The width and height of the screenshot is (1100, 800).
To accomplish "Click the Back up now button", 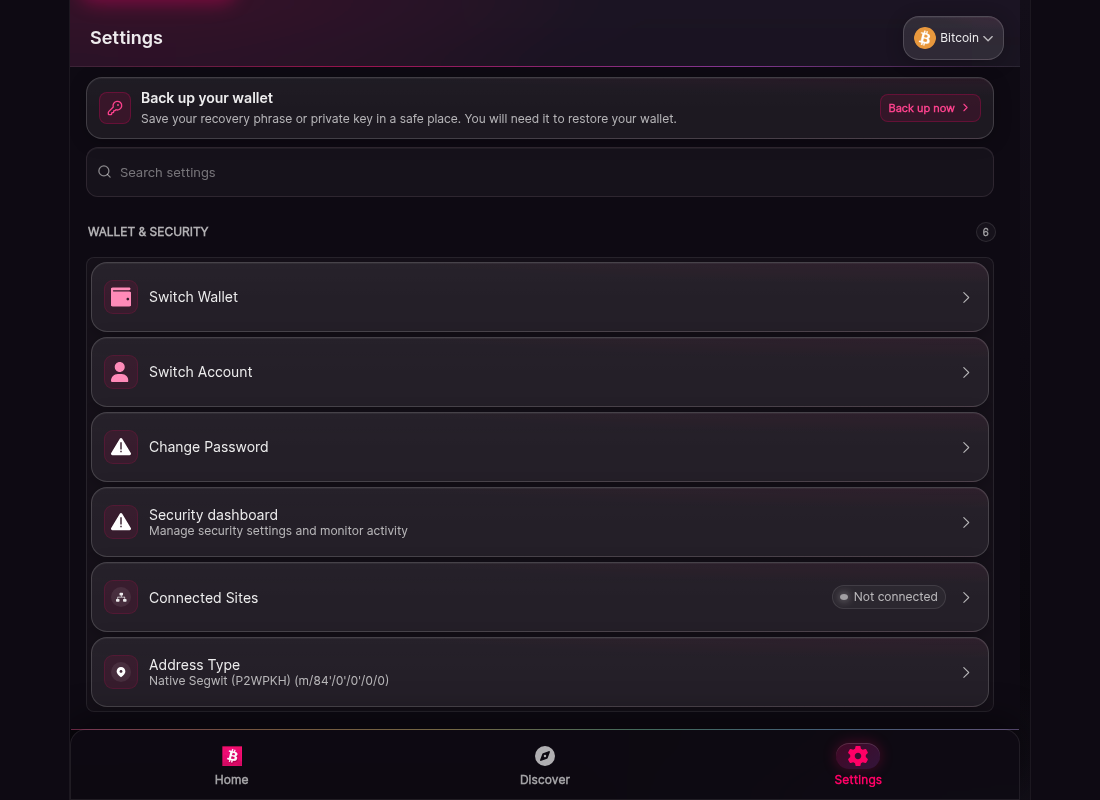I will point(930,108).
